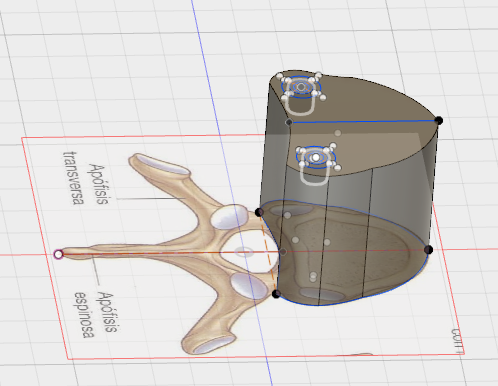Click the 'Apófisis transversa' label on canvas image

coord(86,178)
